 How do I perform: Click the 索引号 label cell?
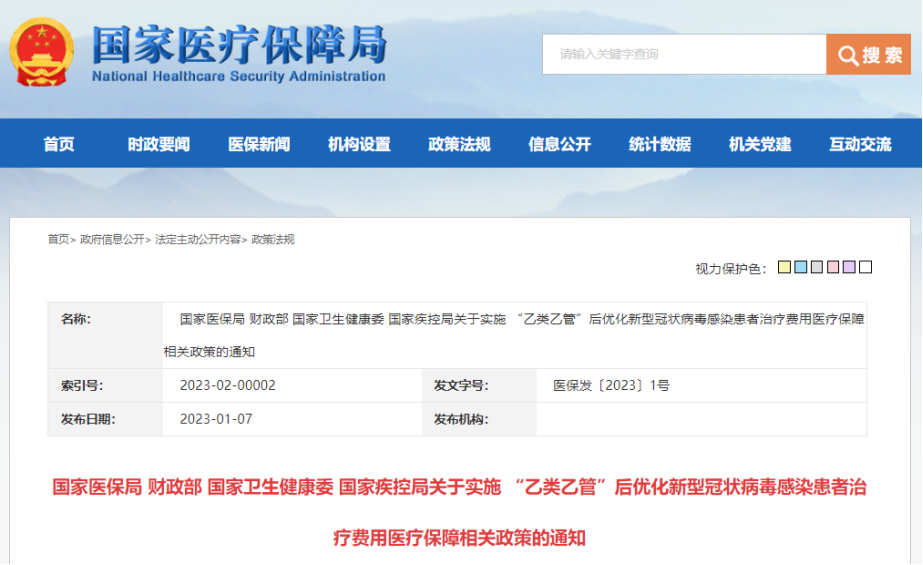[105, 385]
